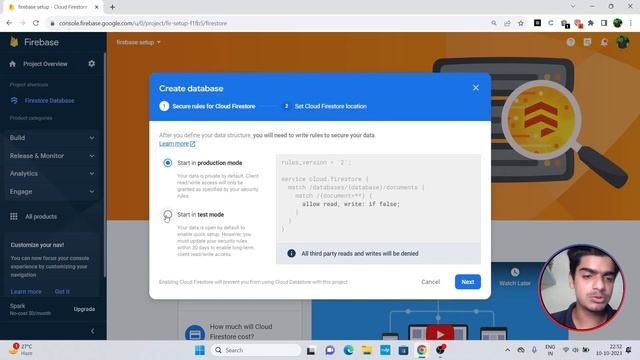Open Chrome from taskbar
Screen dimensions: 640x360
pos(422,350)
